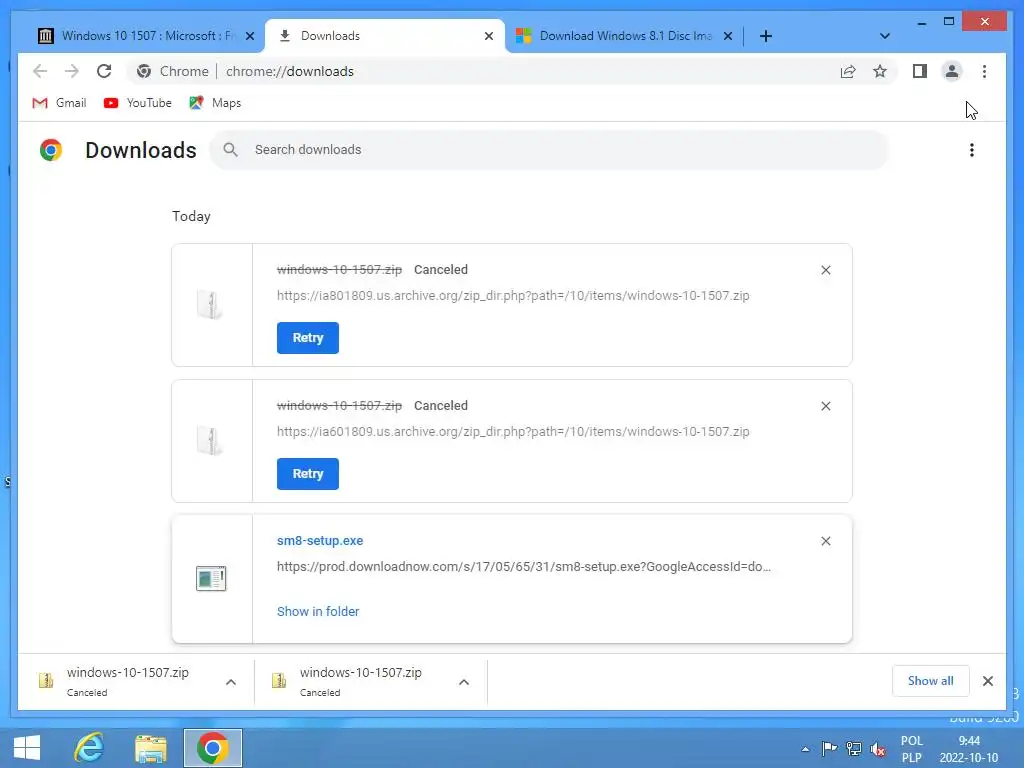This screenshot has width=1024, height=768.
Task: Expand the tab search dropdown chevron
Action: pos(885,36)
